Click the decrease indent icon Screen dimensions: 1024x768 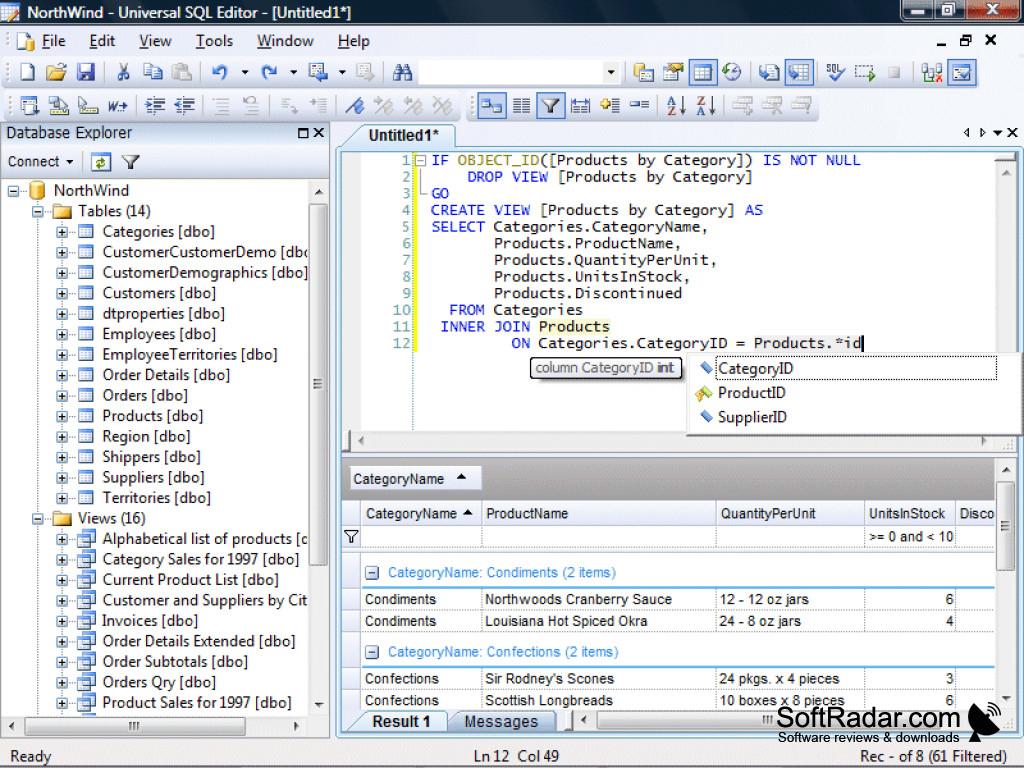185,106
